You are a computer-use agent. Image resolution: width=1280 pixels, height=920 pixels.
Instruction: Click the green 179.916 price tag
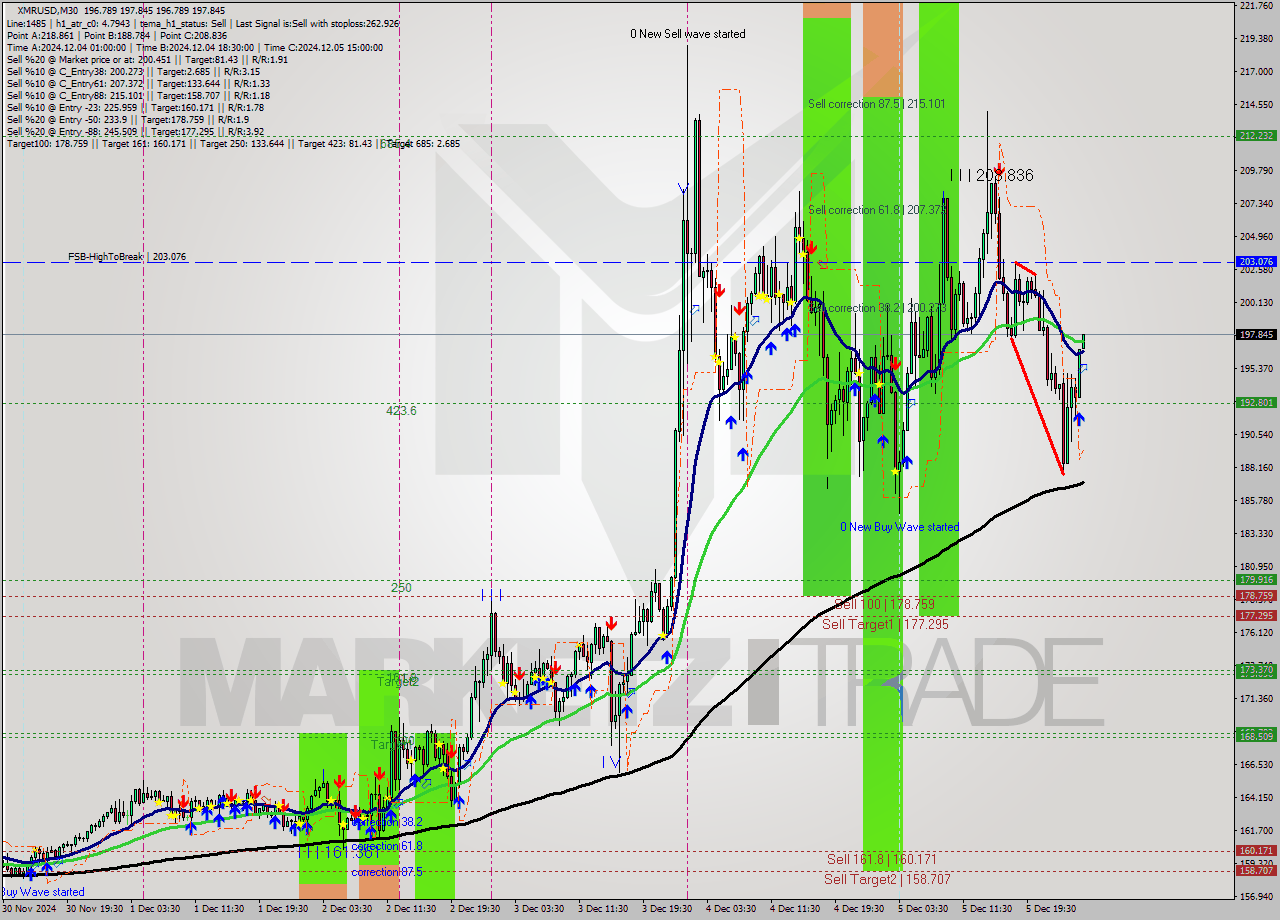[x=1256, y=580]
